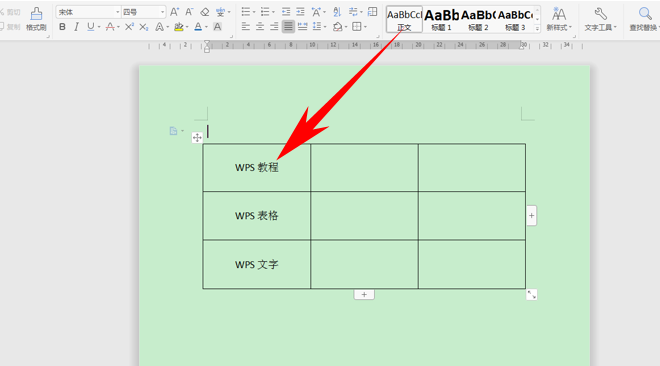The width and height of the screenshot is (660, 366).
Task: Add a row with the bottom plus button
Action: (364, 294)
